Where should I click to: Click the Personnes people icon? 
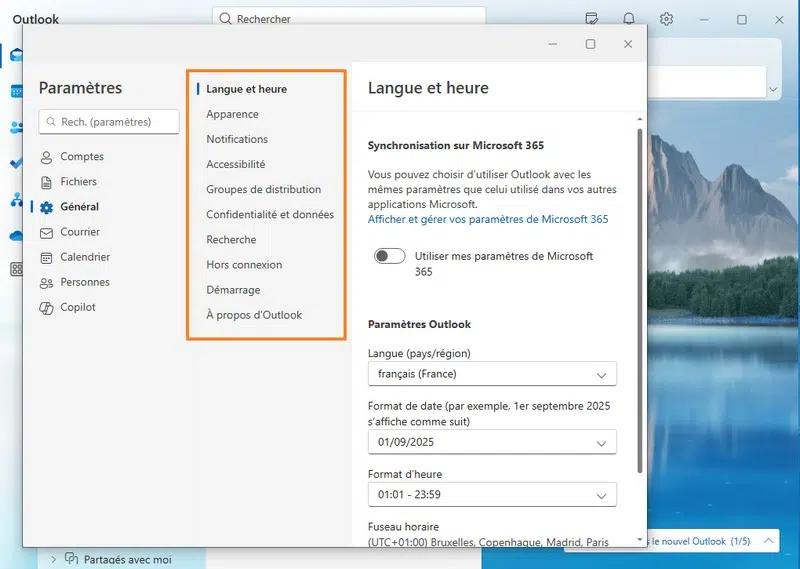click(x=46, y=283)
